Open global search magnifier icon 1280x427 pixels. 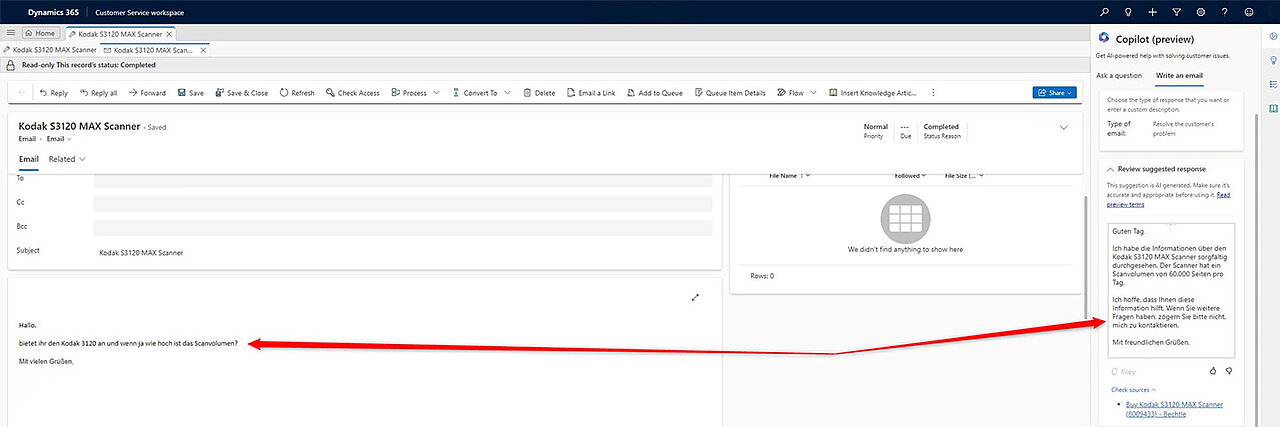coord(1104,12)
